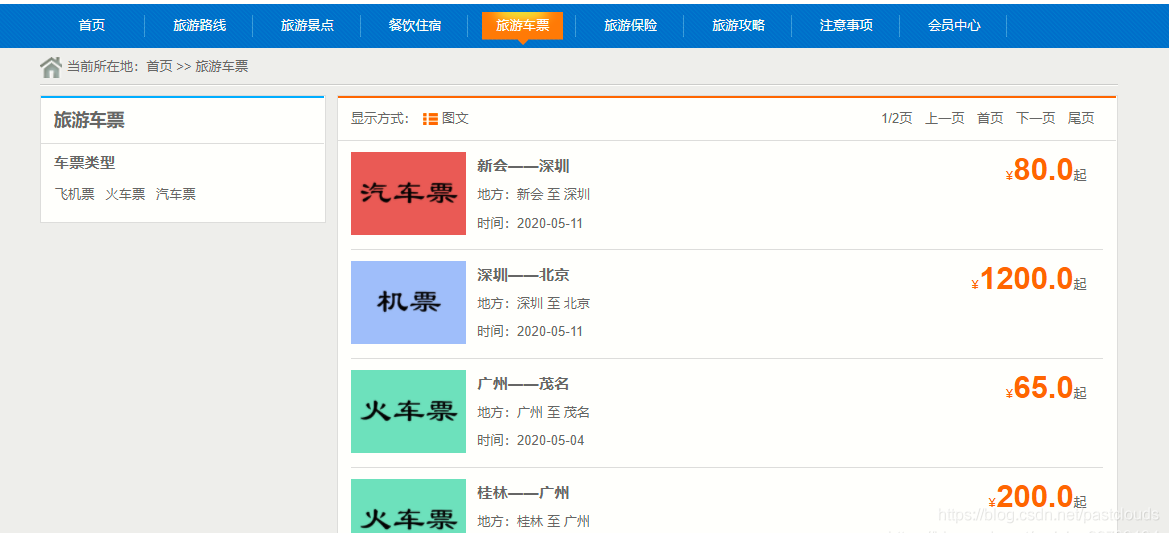Open the 旅游保险 navigation item
Image resolution: width=1169 pixels, height=533 pixels.
[630, 25]
